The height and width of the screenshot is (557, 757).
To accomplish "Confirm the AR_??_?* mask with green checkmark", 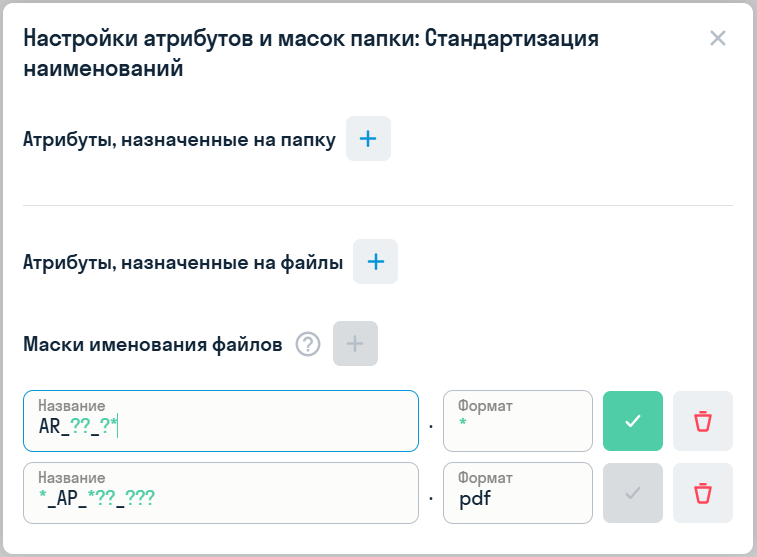I will point(632,421).
